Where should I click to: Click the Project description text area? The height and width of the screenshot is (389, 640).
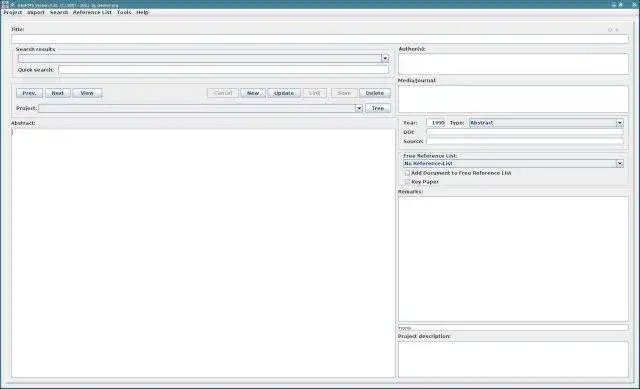point(513,359)
